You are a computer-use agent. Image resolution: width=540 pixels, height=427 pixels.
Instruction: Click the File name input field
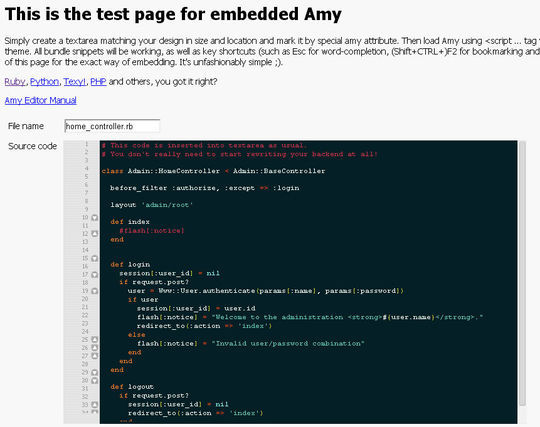tap(112, 126)
